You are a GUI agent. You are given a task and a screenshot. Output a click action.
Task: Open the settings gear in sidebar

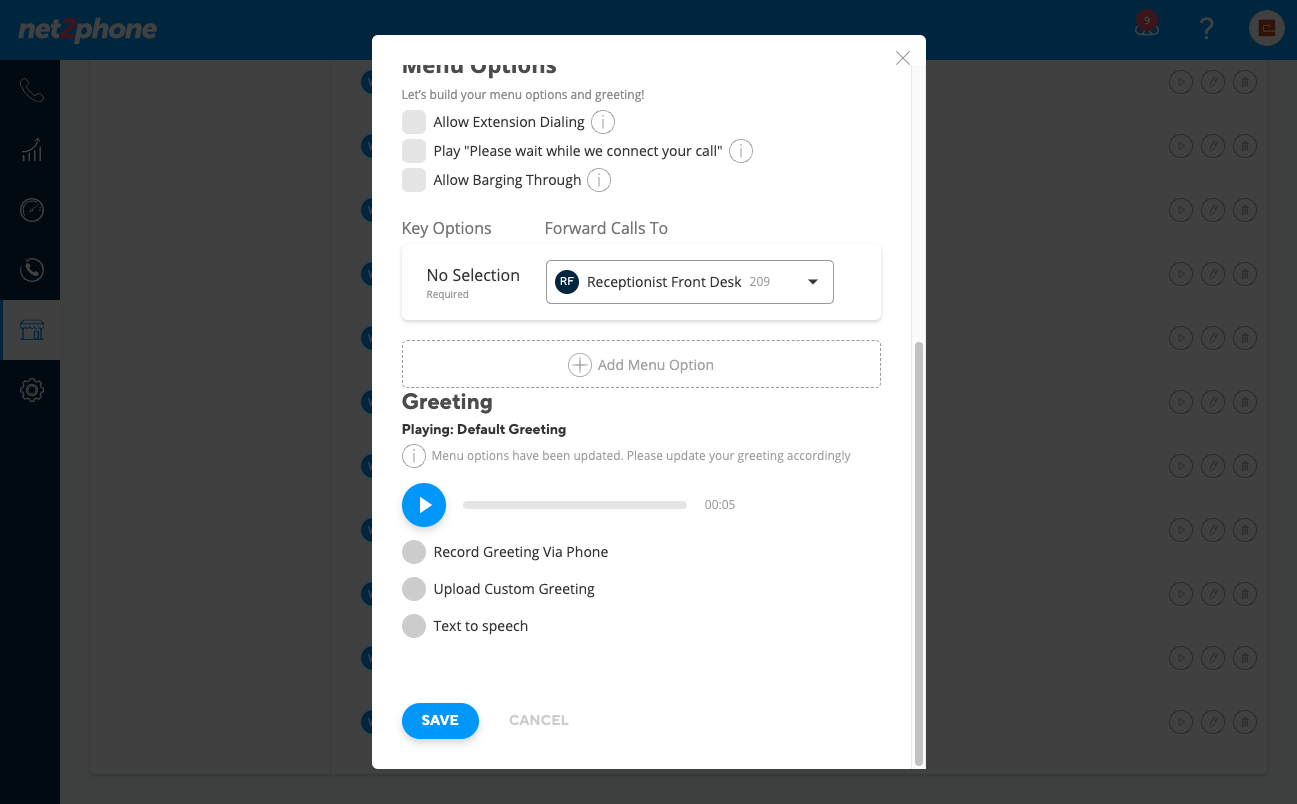(32, 390)
